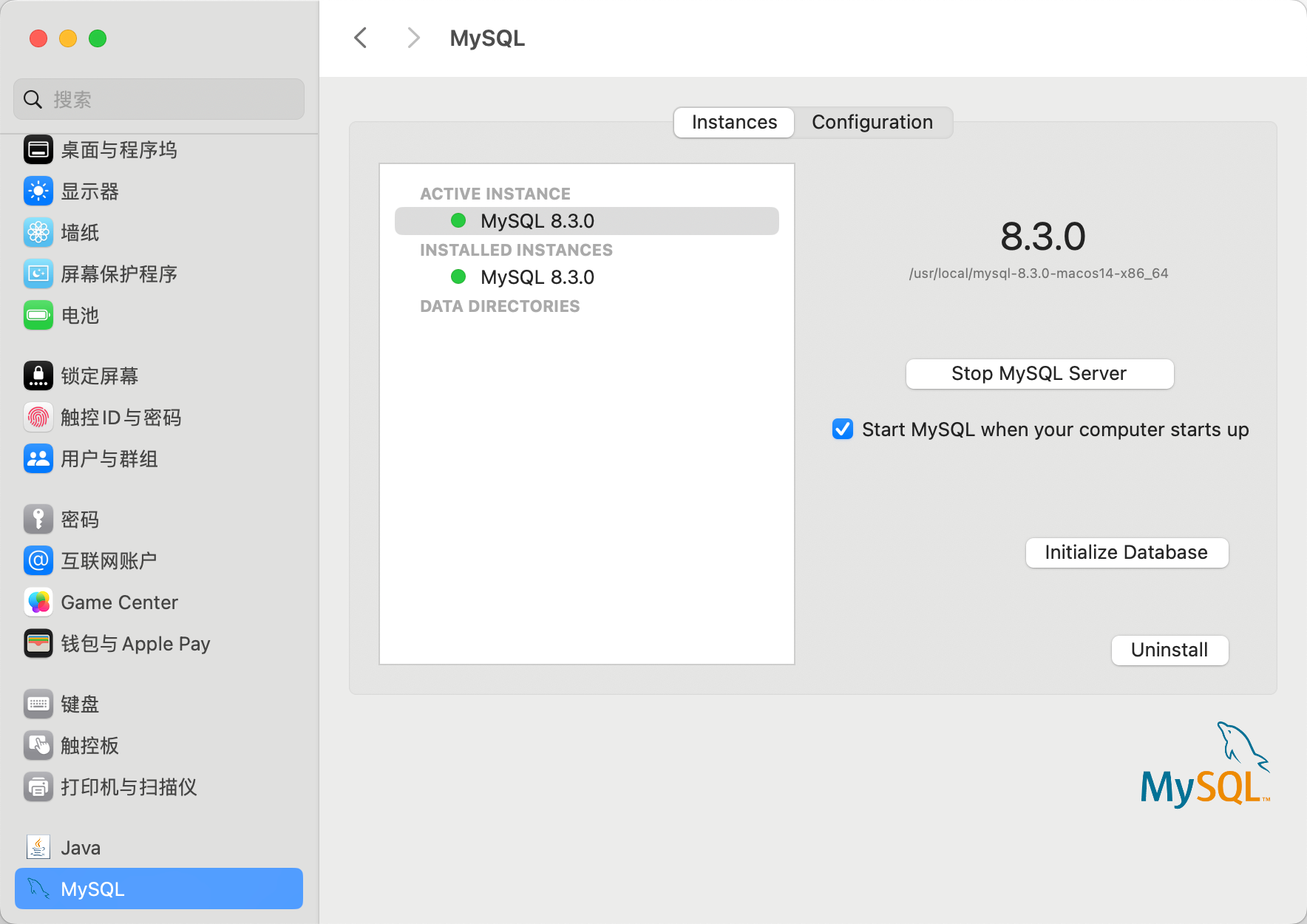
Task: Click green status dot of installed instance
Action: pos(458,276)
